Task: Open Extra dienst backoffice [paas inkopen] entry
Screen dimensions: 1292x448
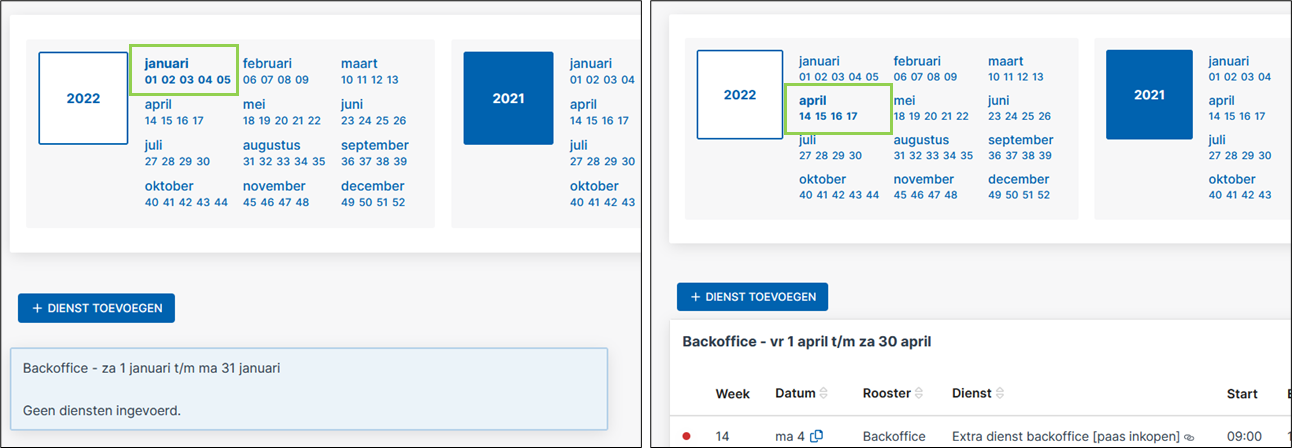Action: pos(1066,437)
